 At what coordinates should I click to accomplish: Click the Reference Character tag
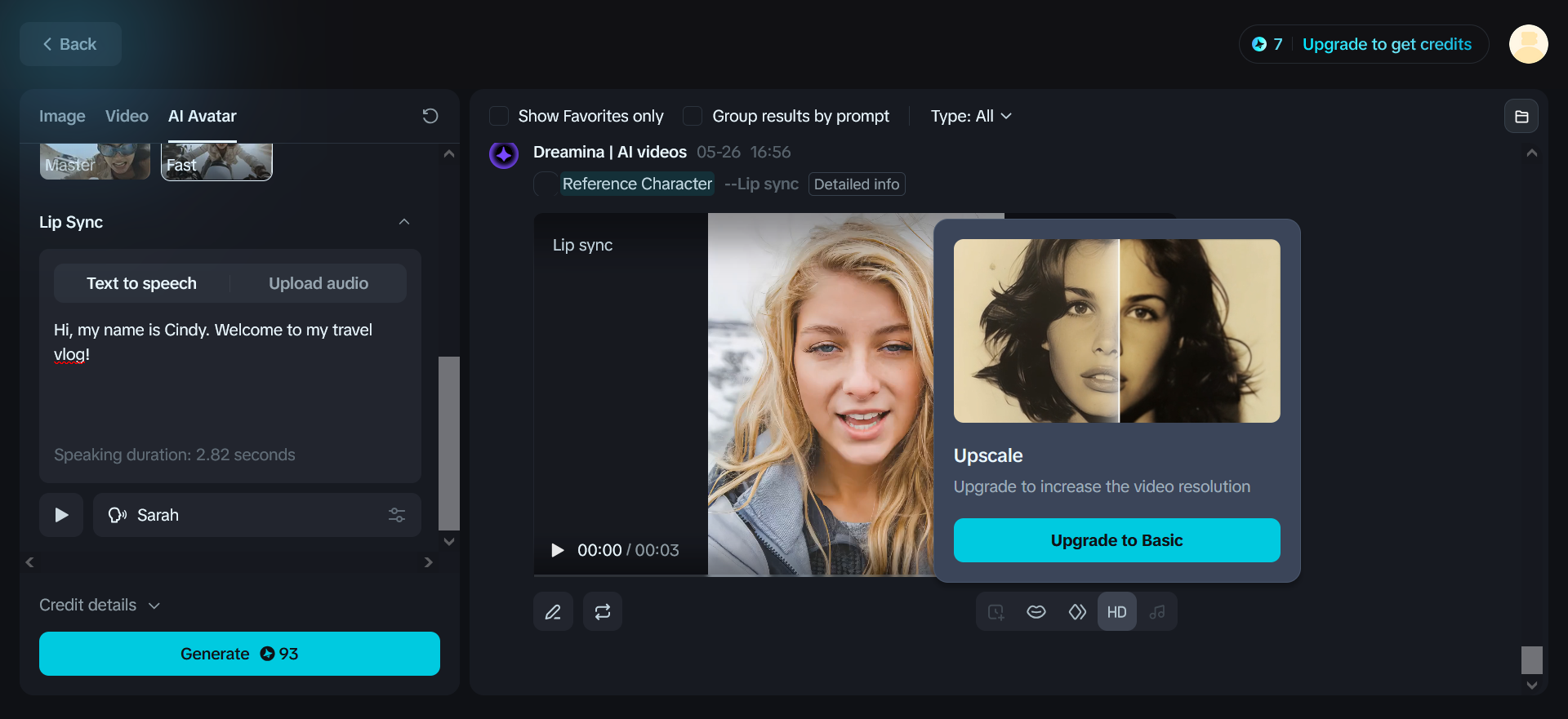[x=637, y=184]
